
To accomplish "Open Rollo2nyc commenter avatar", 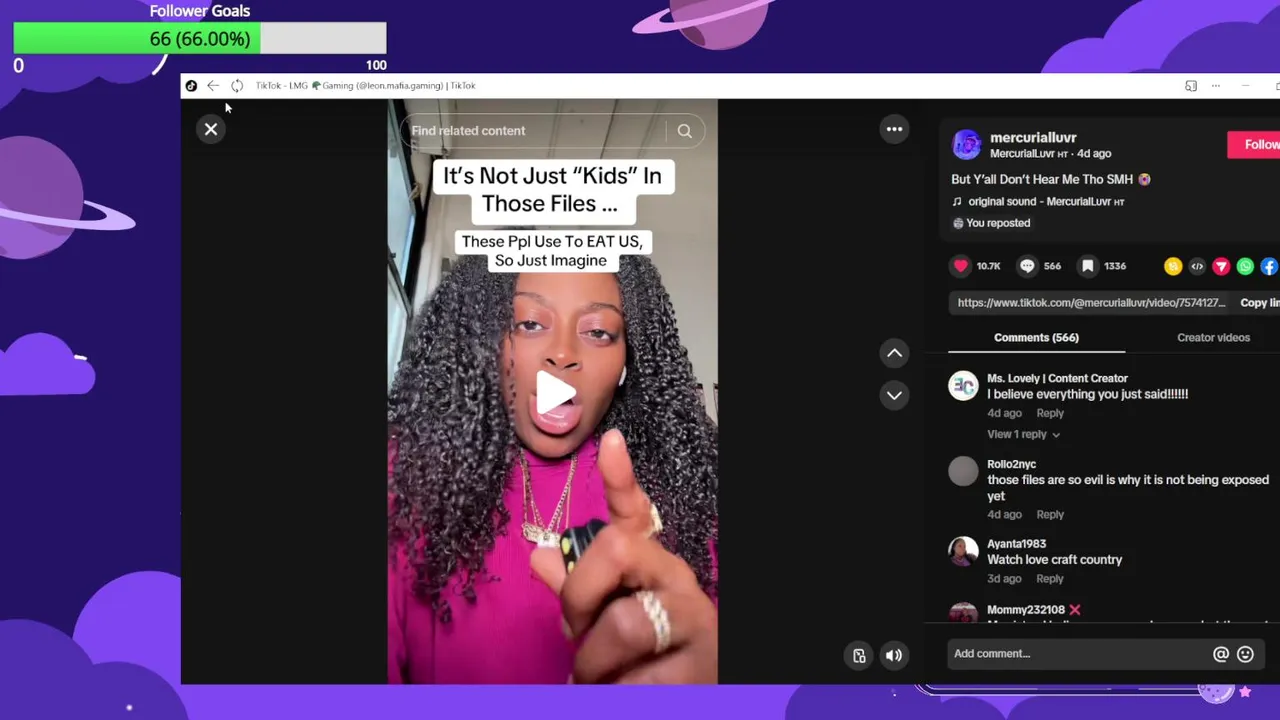I will tap(963, 471).
